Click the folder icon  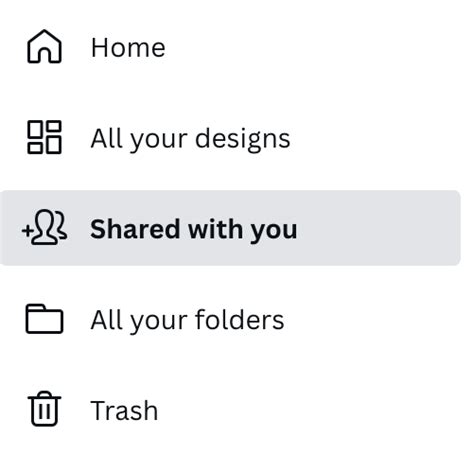coord(44,319)
